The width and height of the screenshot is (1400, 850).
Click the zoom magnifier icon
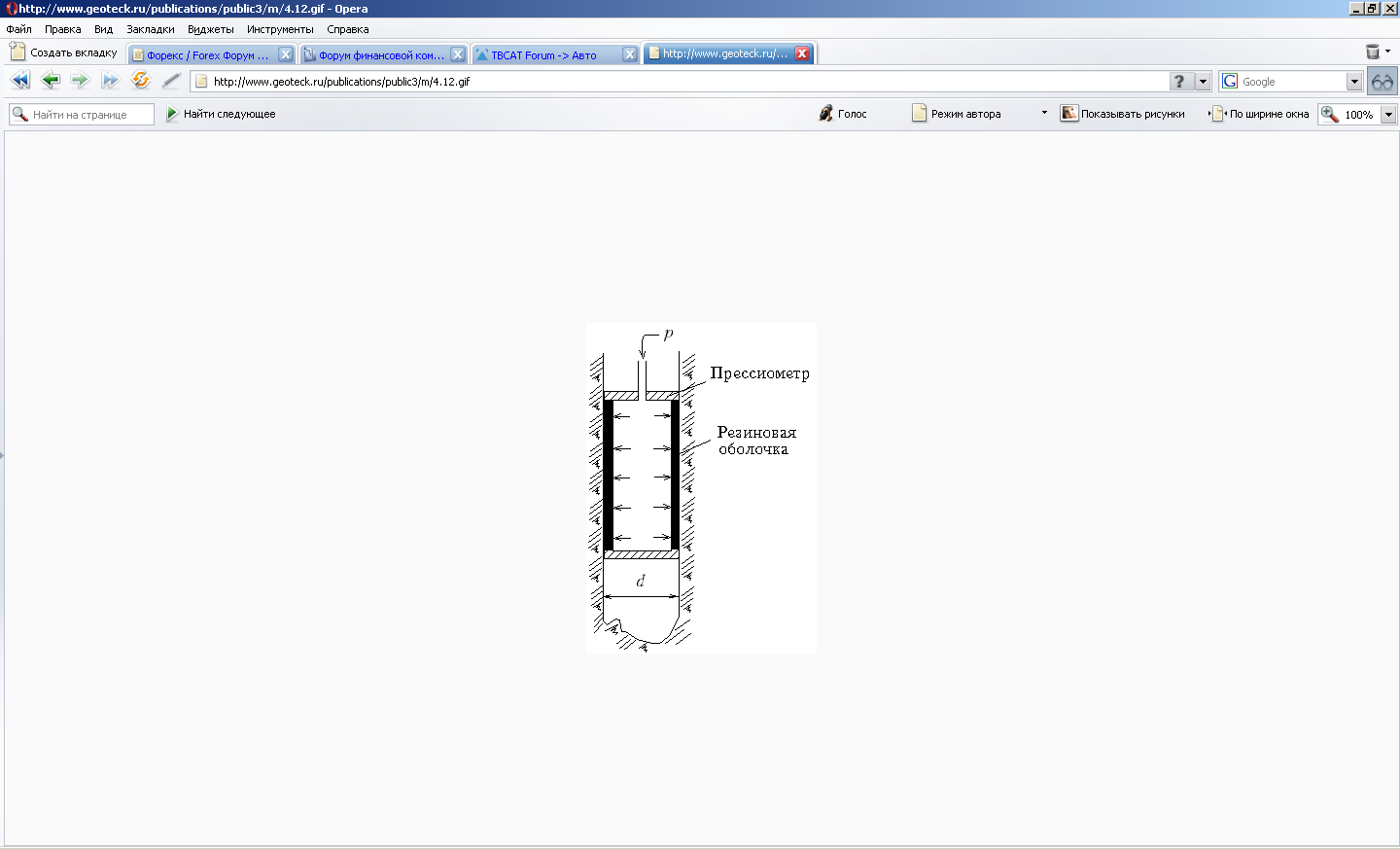1330,114
